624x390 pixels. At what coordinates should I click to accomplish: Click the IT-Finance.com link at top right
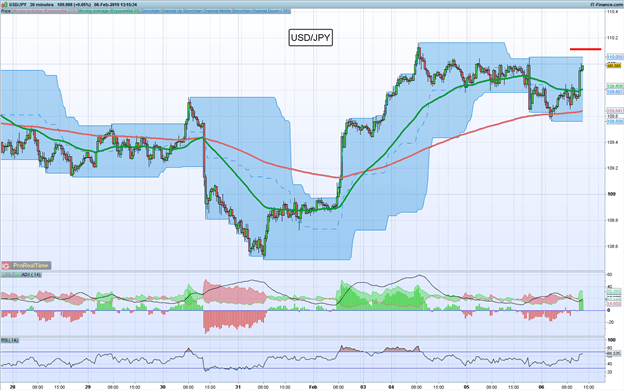pos(606,4)
